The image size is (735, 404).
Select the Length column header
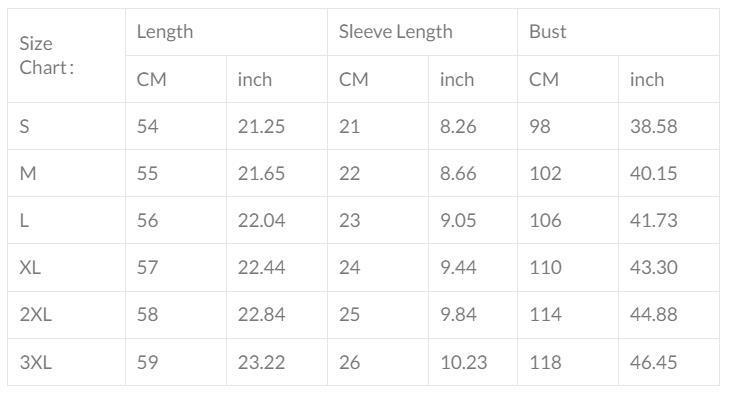click(165, 32)
